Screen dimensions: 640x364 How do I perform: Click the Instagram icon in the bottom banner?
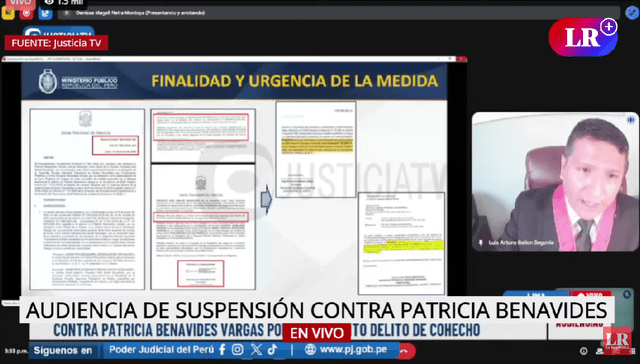coord(238,350)
